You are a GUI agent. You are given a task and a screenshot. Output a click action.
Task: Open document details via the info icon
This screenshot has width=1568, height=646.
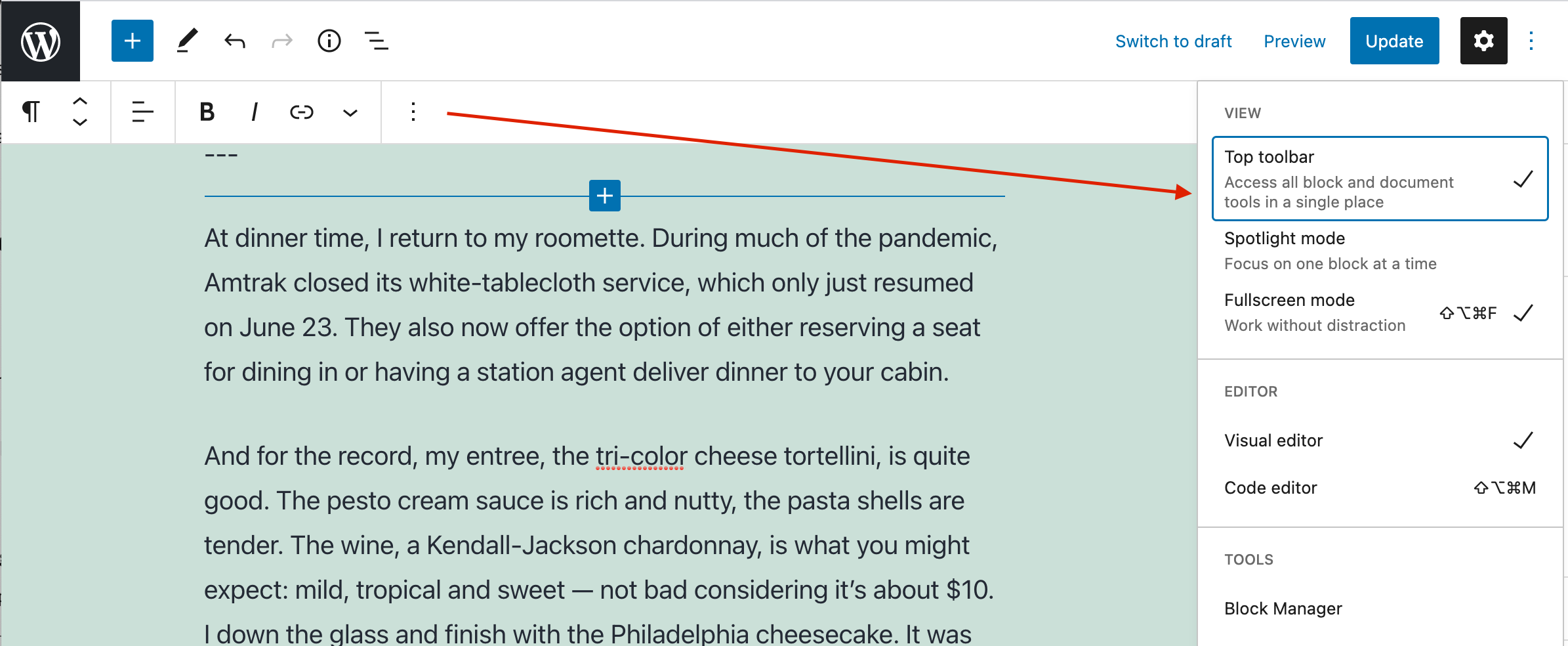[329, 41]
